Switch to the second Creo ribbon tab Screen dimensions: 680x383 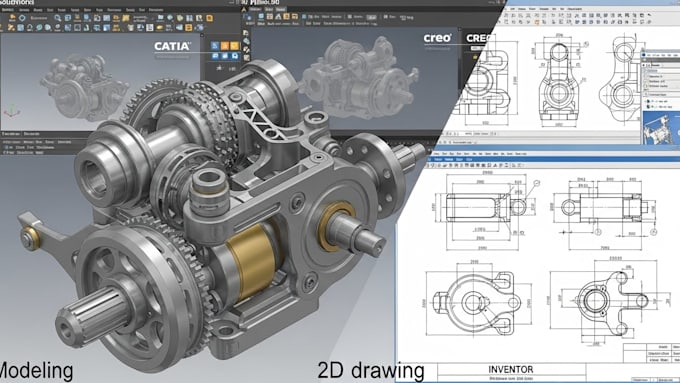269,9
